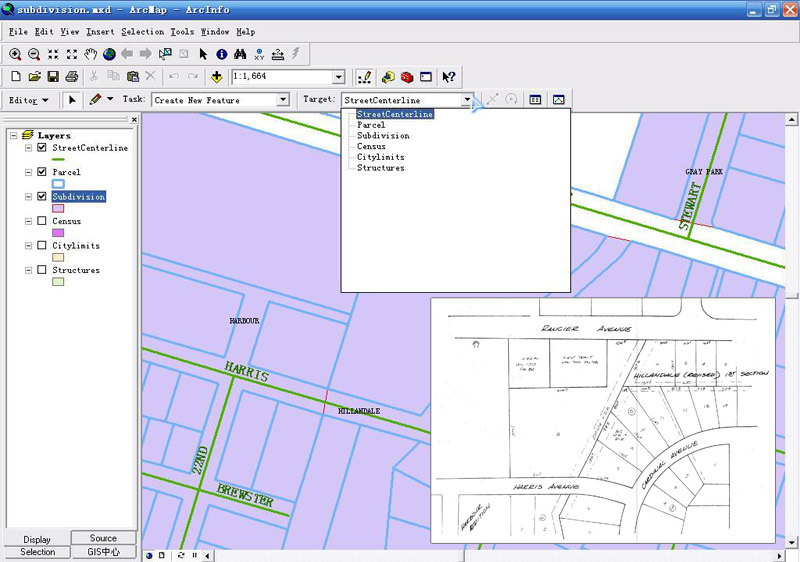800x562 pixels.
Task: Click the Citylimits color symbol swatch
Action: click(58, 257)
